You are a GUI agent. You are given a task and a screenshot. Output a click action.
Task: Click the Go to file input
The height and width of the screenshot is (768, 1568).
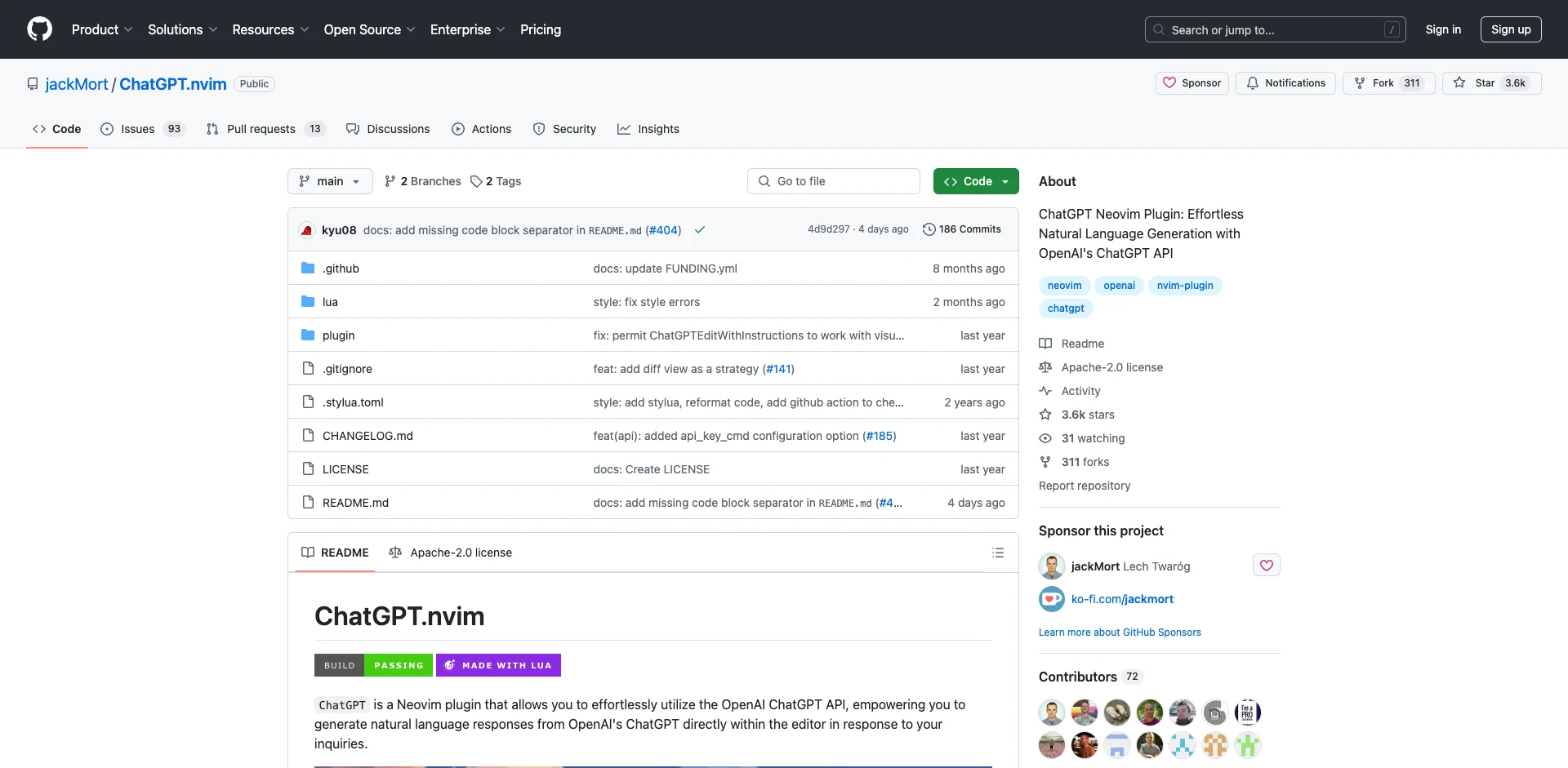click(x=834, y=181)
